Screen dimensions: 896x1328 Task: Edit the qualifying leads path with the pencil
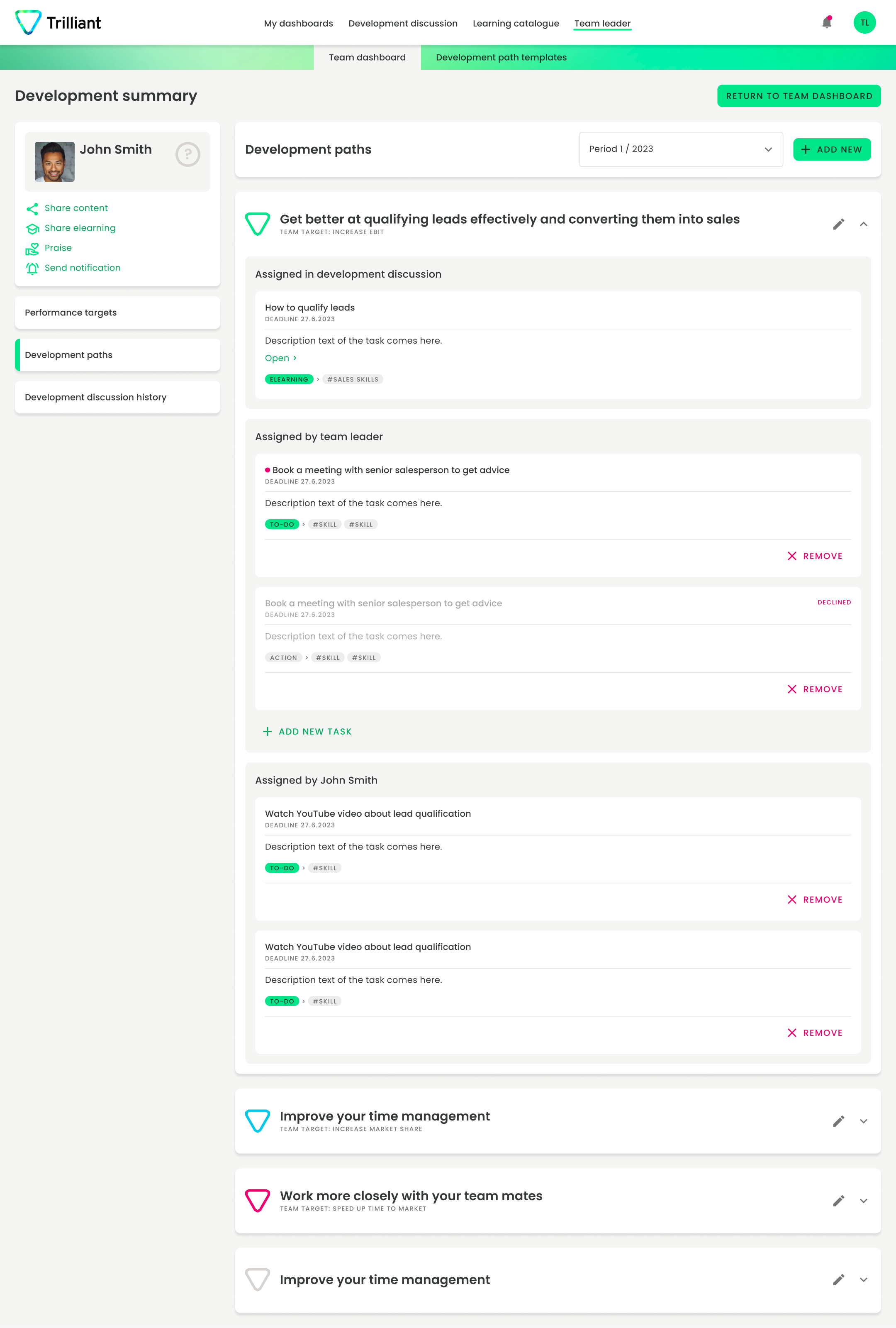838,224
